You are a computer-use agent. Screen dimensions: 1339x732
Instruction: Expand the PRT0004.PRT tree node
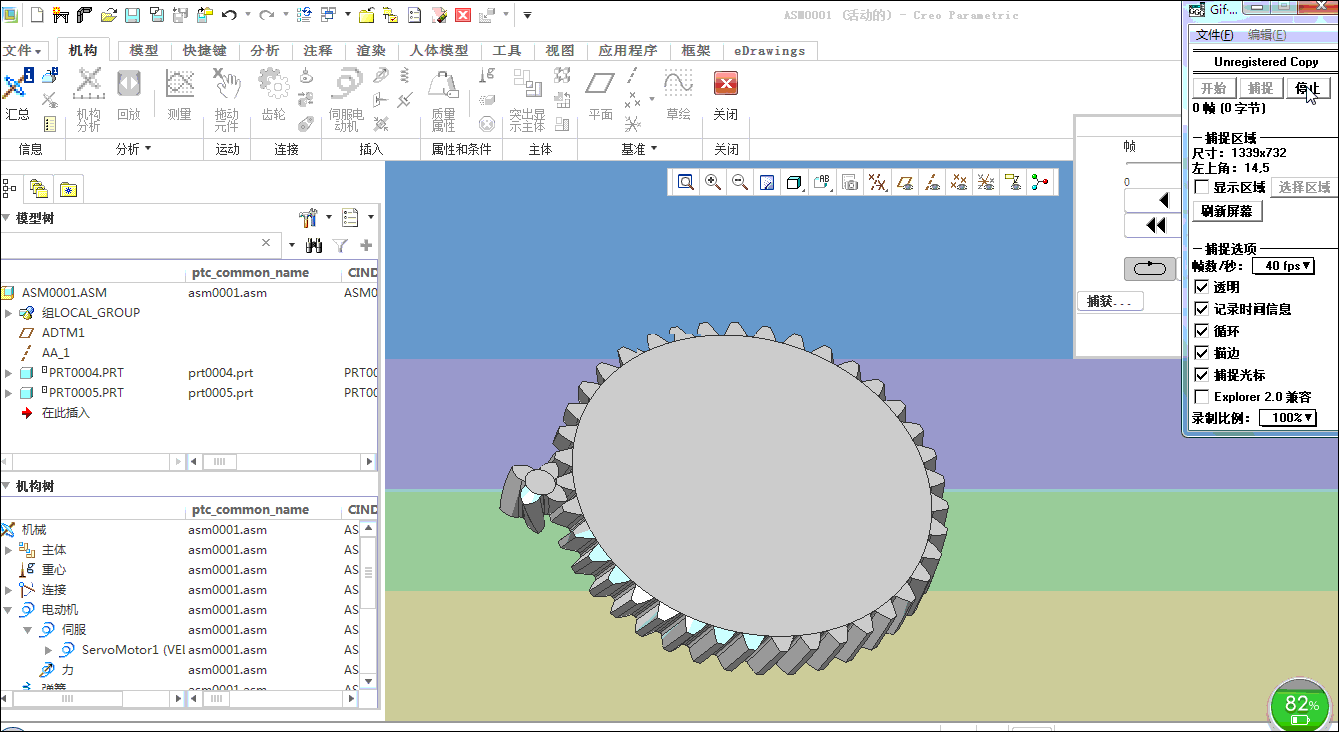tap(9, 373)
